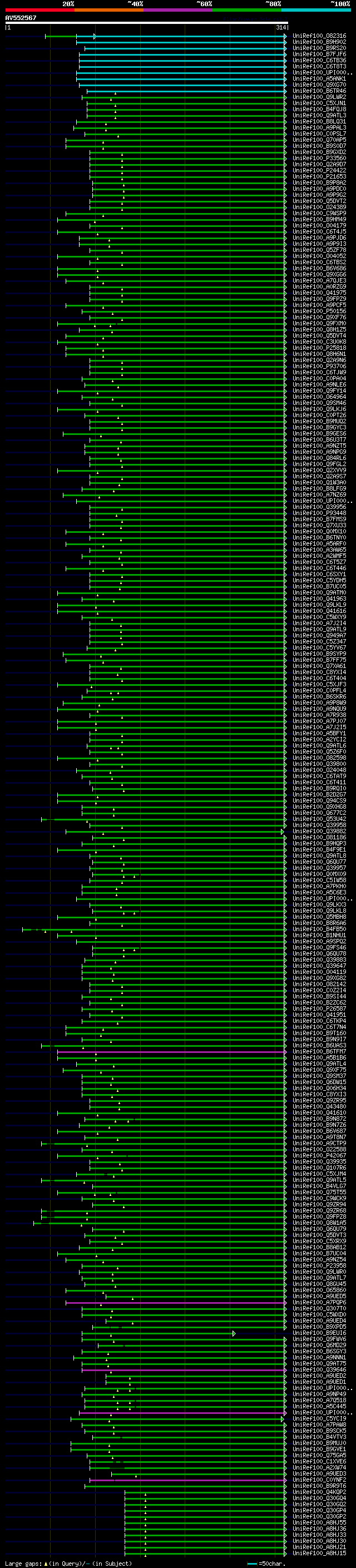Select label UniRef100_O81186
356x1568 pixels.
tap(319, 837)
